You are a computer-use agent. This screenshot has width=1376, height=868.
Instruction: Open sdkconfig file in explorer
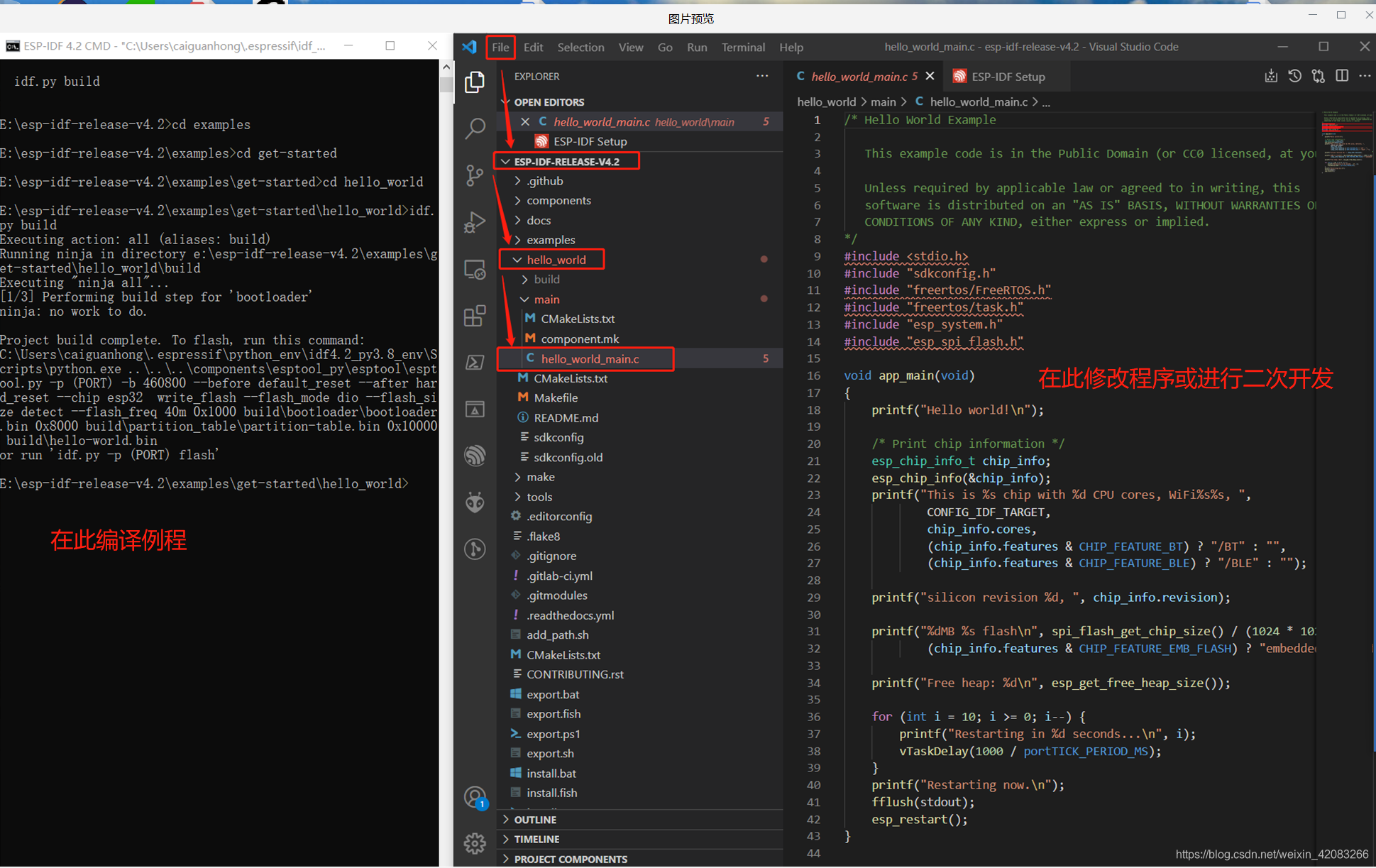[558, 437]
